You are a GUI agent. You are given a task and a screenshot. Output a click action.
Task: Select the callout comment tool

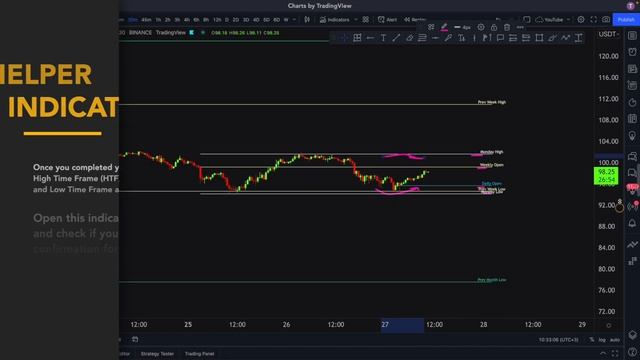(x=500, y=38)
